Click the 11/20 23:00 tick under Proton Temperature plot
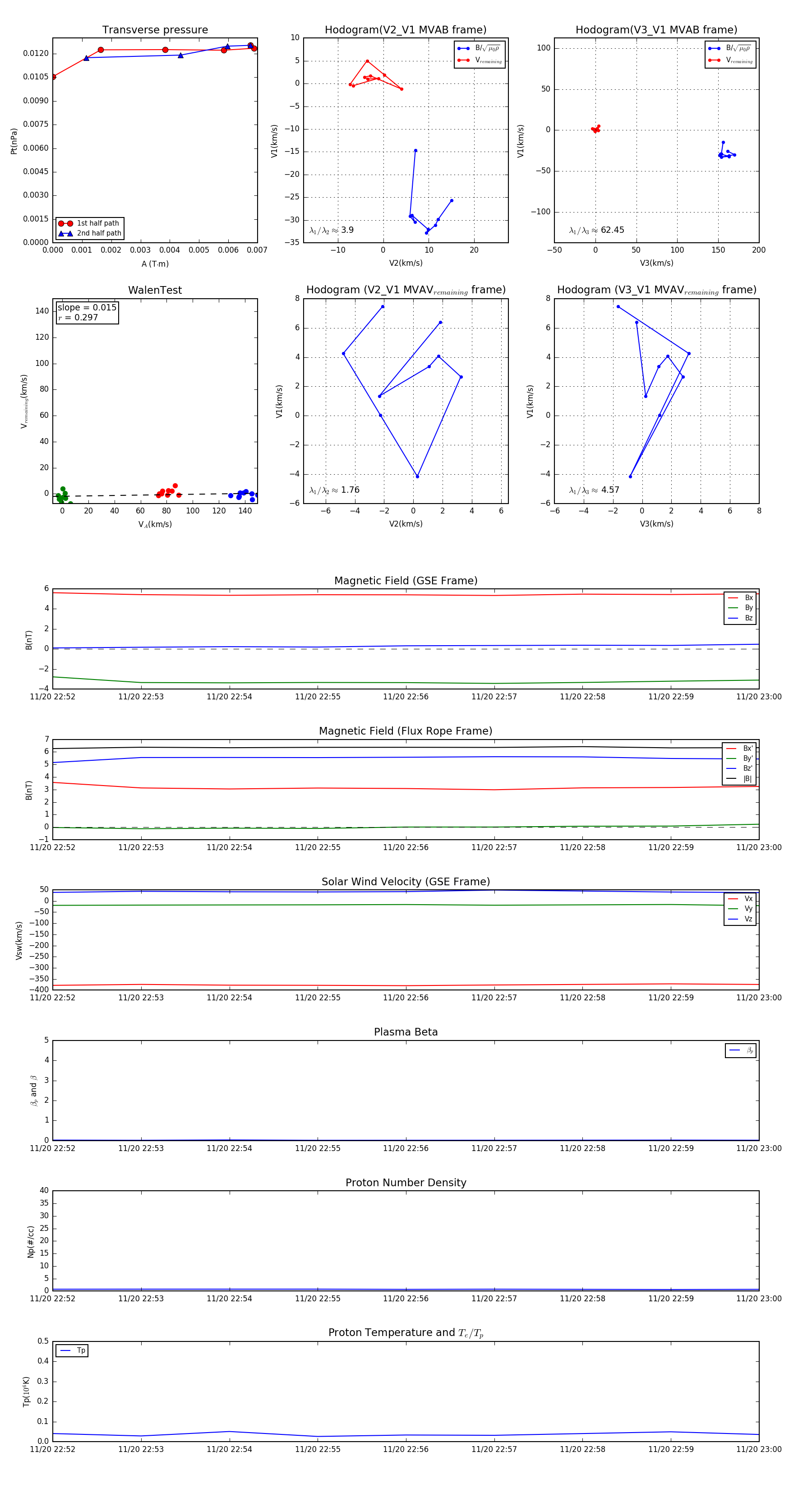This screenshot has height=1489, width=812. coord(759,1450)
